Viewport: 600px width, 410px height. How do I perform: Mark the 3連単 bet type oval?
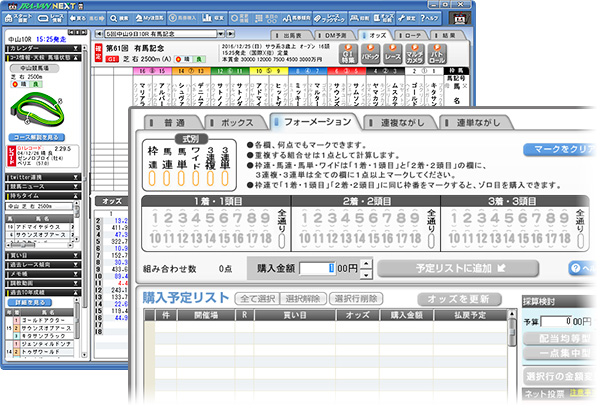click(x=225, y=178)
